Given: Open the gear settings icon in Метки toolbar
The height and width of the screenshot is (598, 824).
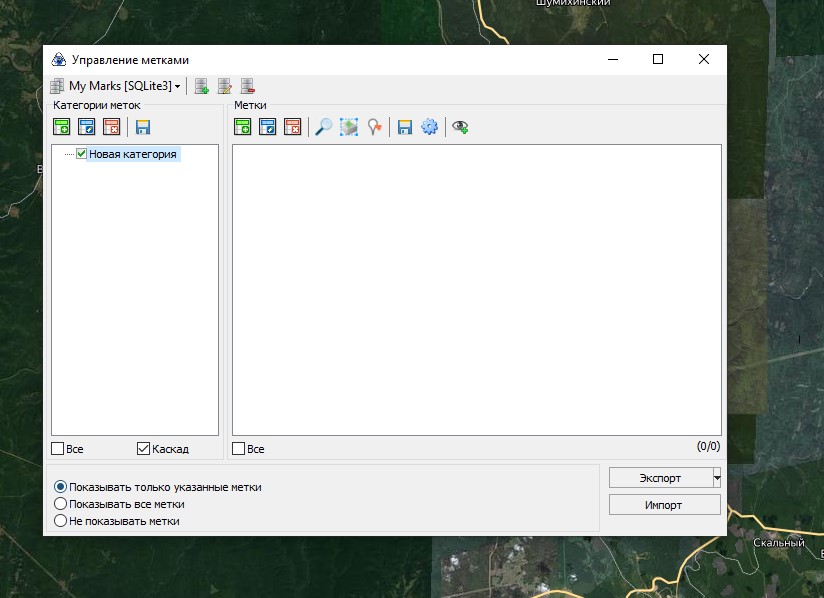Looking at the screenshot, I should [x=429, y=127].
